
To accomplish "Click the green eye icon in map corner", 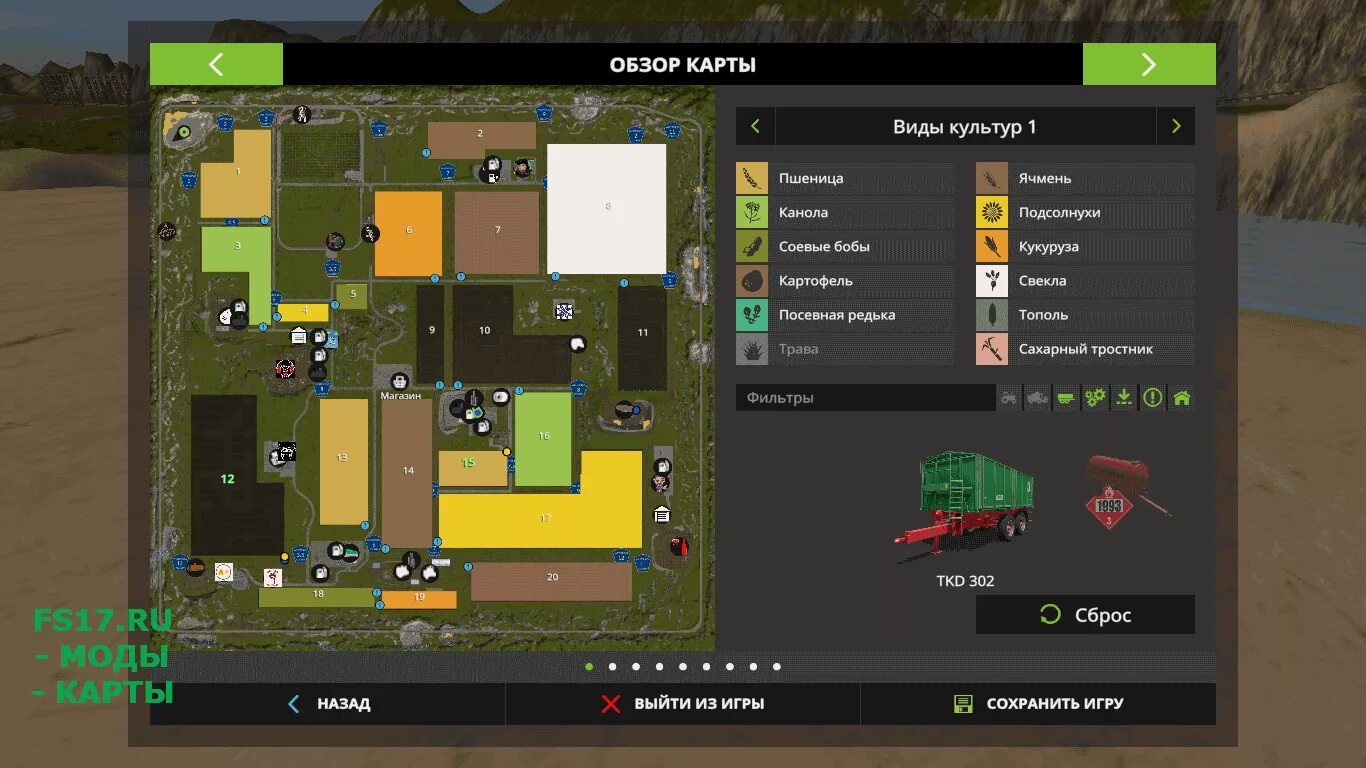I will pos(182,131).
